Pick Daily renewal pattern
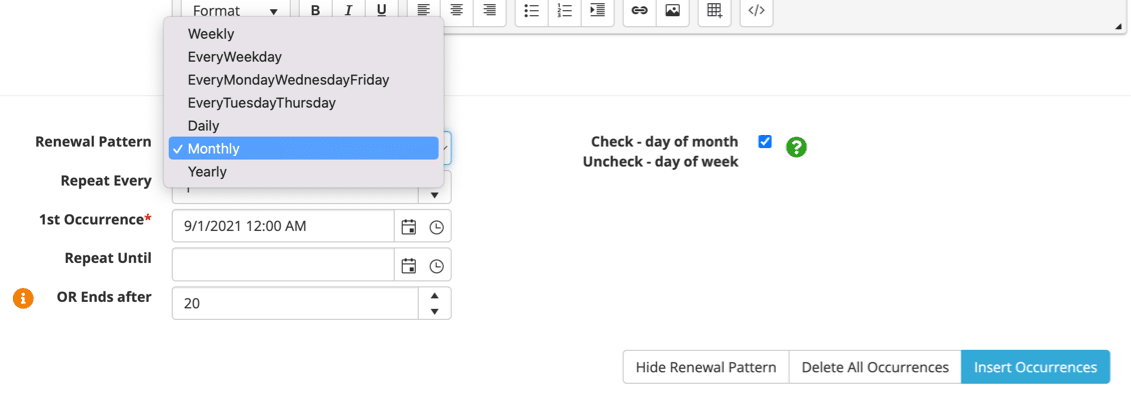Screen dimensions: 1131x398 304,125
